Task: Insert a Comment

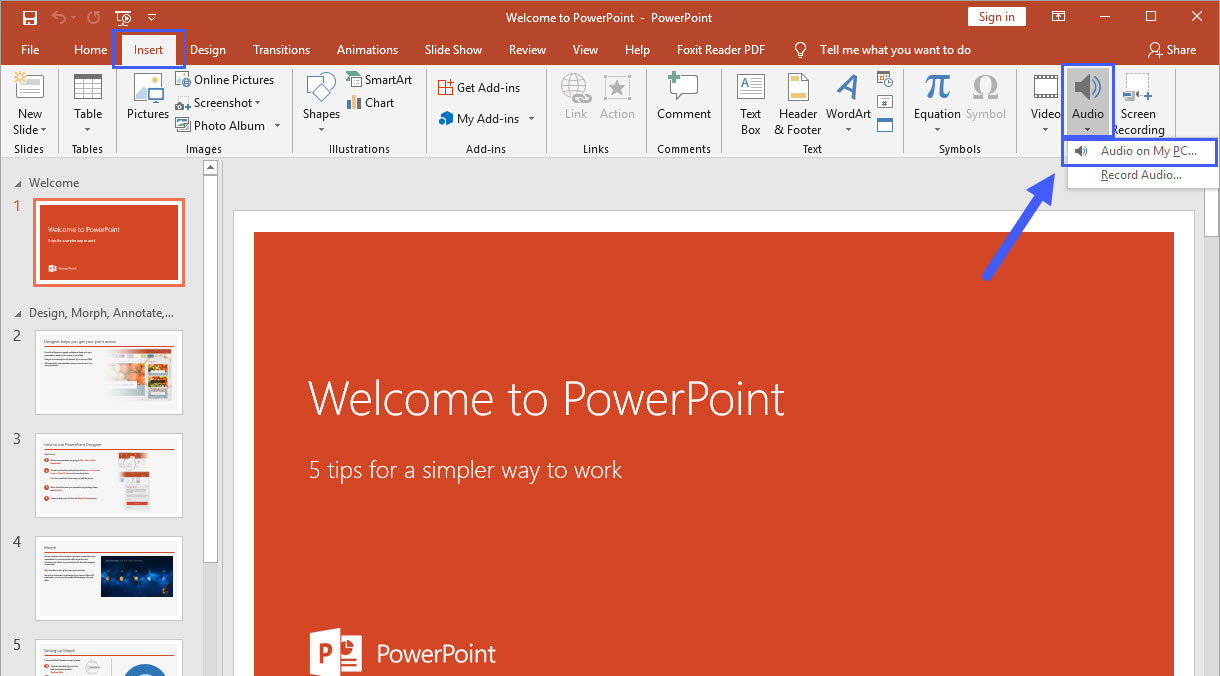Action: click(x=684, y=97)
